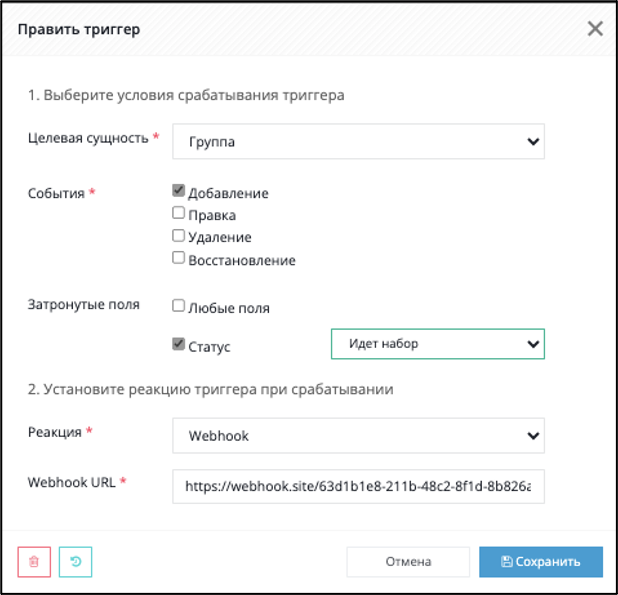The width and height of the screenshot is (618, 595).
Task: Click the red trash delete icon
Action: pos(34,562)
